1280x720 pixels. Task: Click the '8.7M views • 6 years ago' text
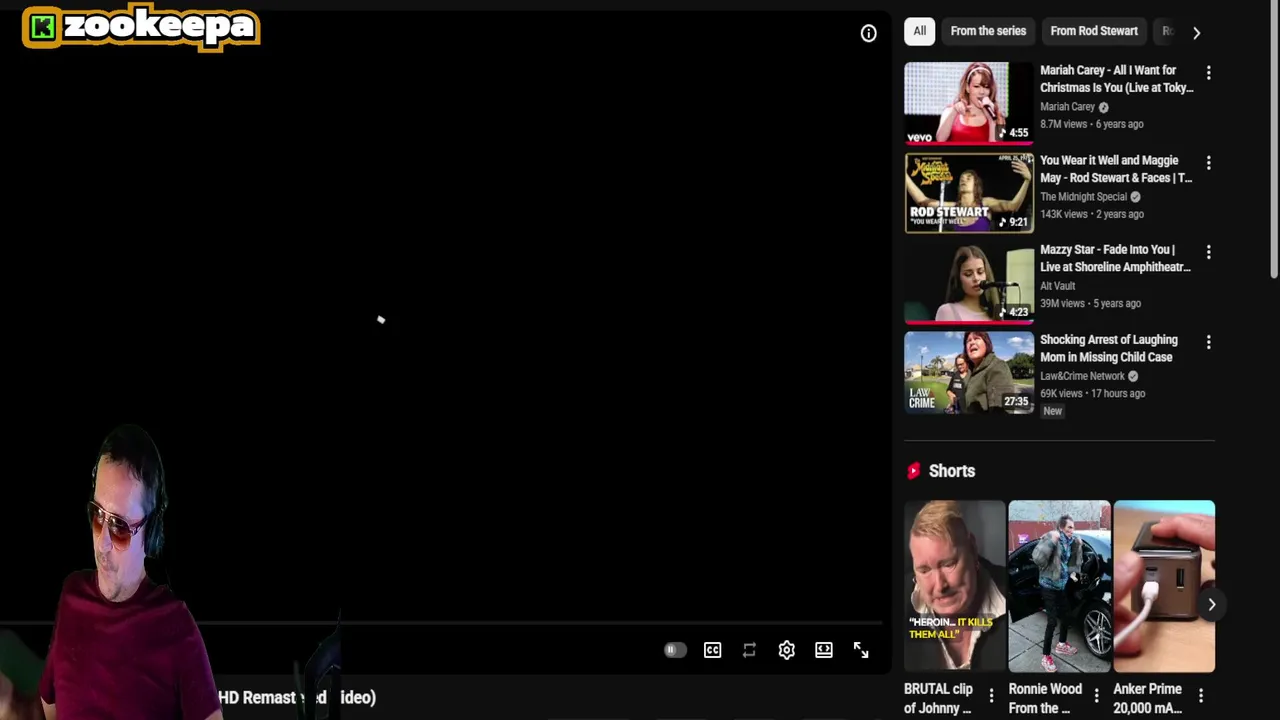coord(1091,124)
